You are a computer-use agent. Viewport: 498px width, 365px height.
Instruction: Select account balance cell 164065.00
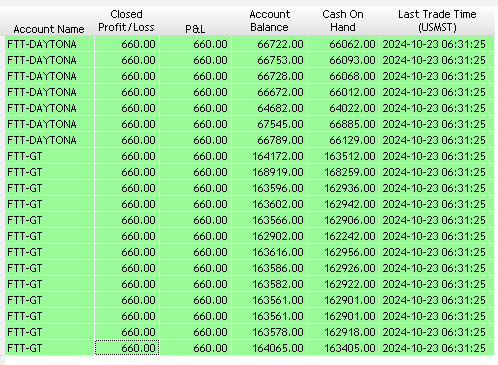[269, 348]
